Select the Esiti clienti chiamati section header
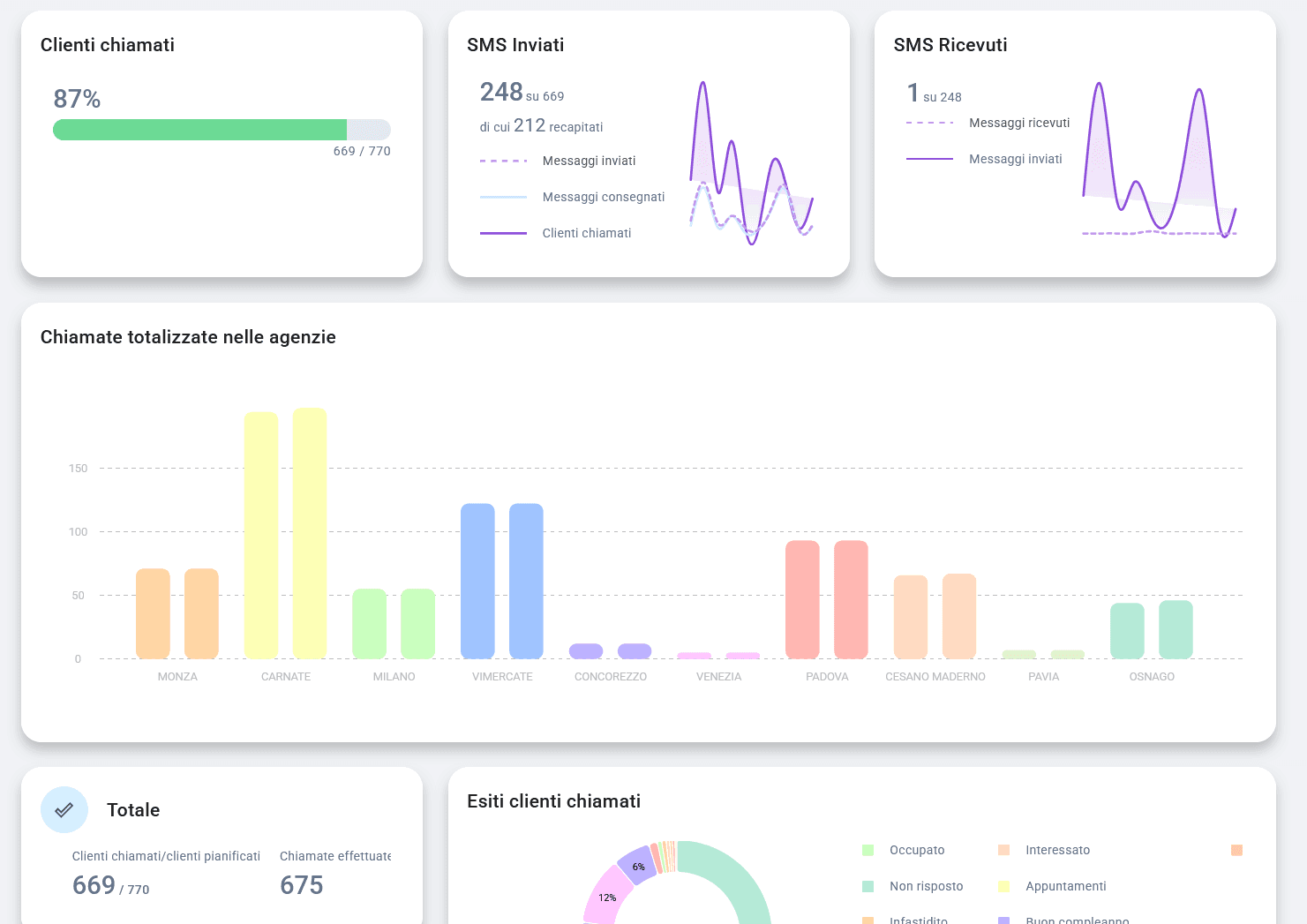The width and height of the screenshot is (1307, 924). 554,800
